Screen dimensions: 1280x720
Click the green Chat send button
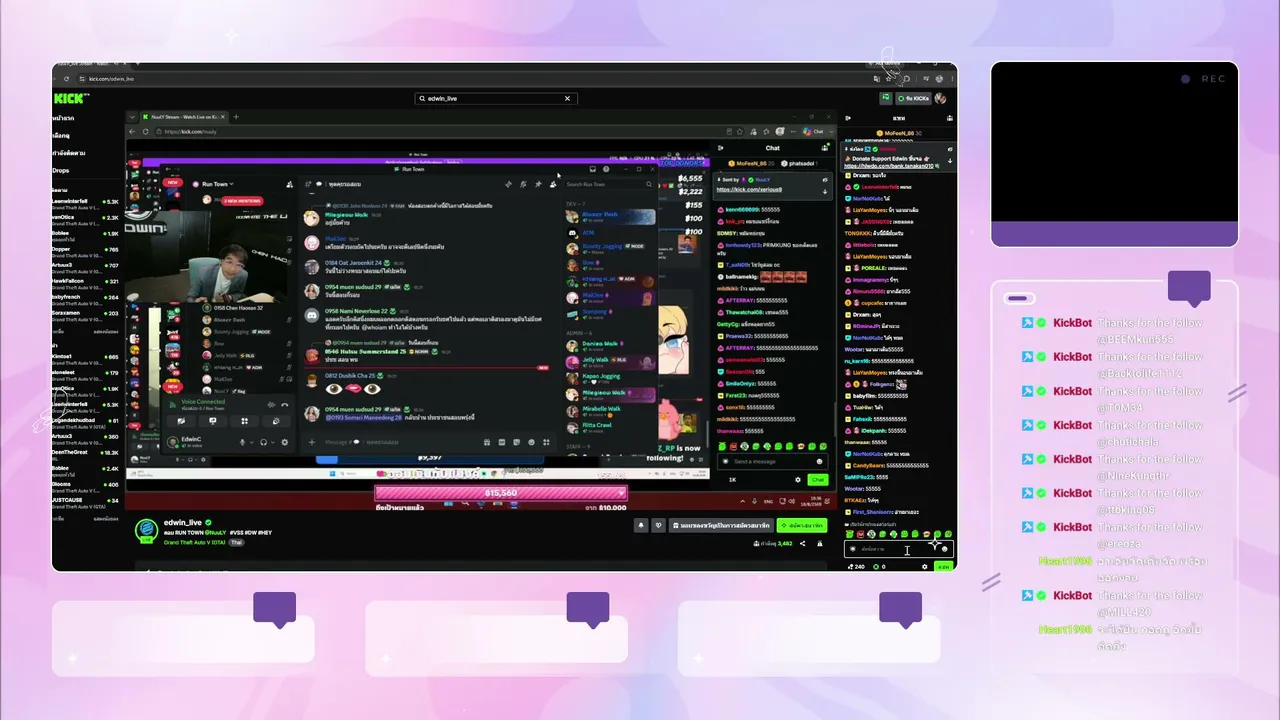point(818,480)
